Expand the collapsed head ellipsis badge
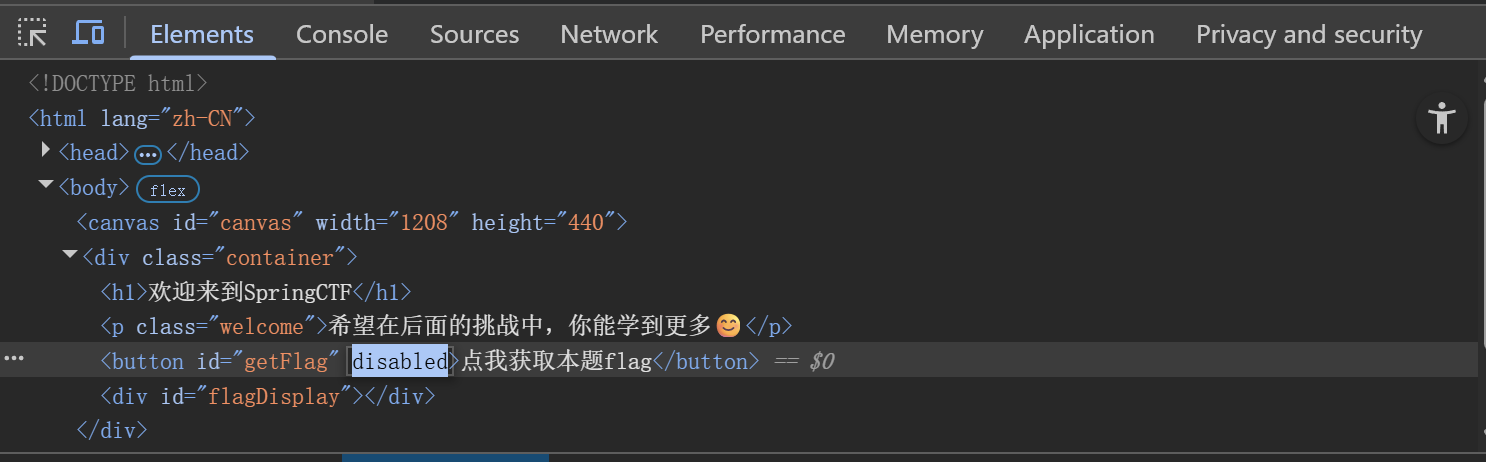Viewport: 1486px width, 462px height. click(148, 154)
